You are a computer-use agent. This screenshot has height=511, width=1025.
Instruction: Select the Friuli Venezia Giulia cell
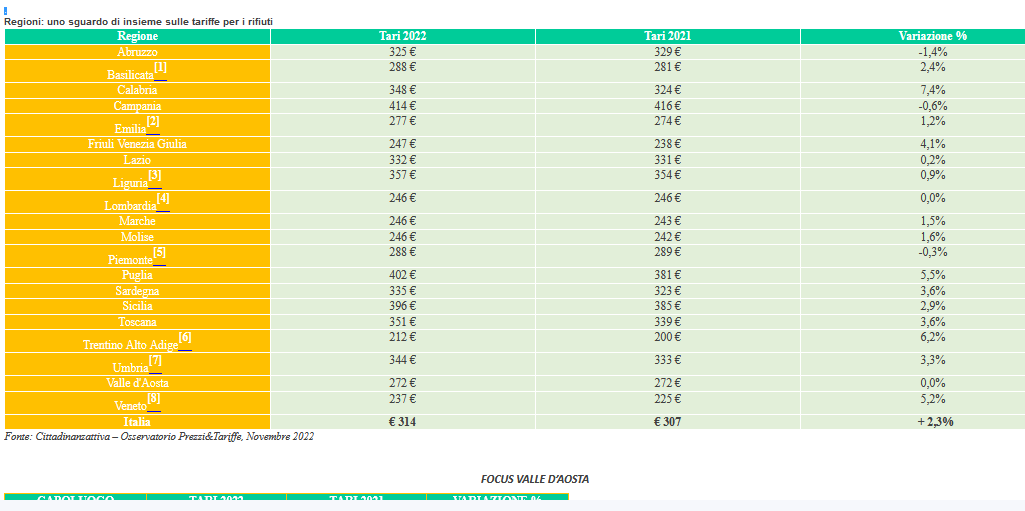pos(137,144)
